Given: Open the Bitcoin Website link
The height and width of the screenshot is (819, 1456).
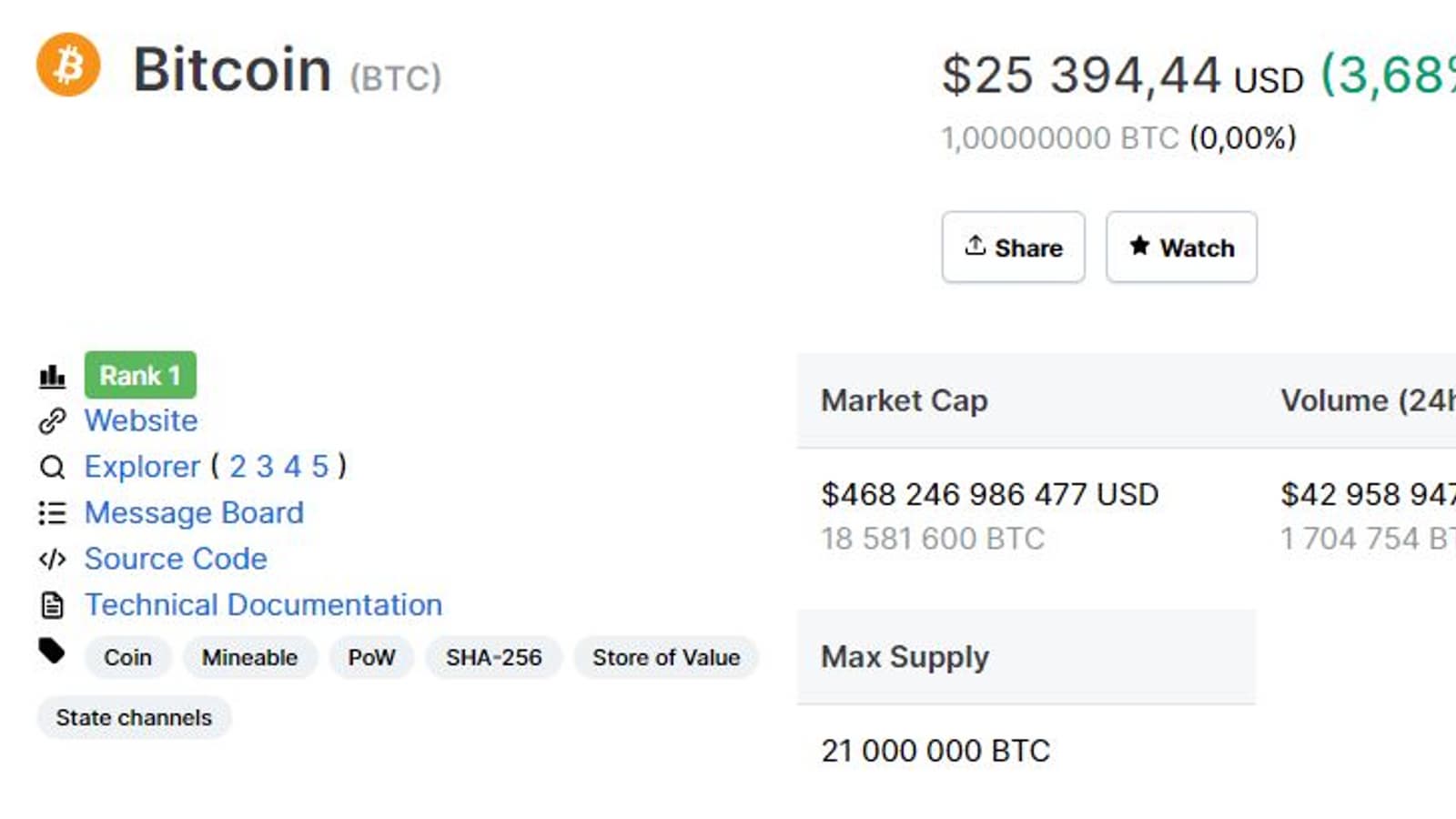Looking at the screenshot, I should [x=141, y=421].
